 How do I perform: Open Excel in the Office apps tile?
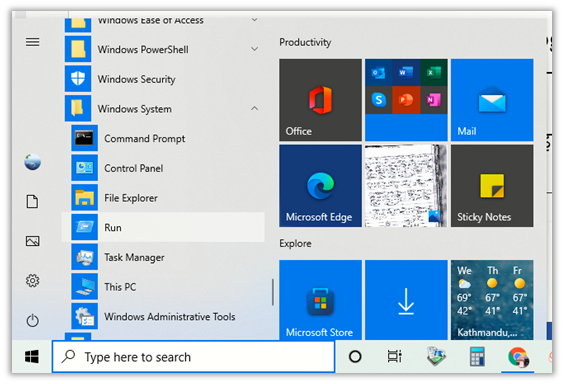pos(434,73)
